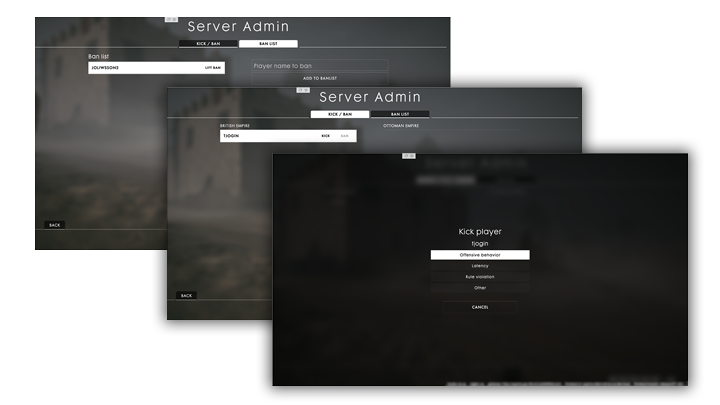Switch to the dark BAN LIST tab

(400, 114)
